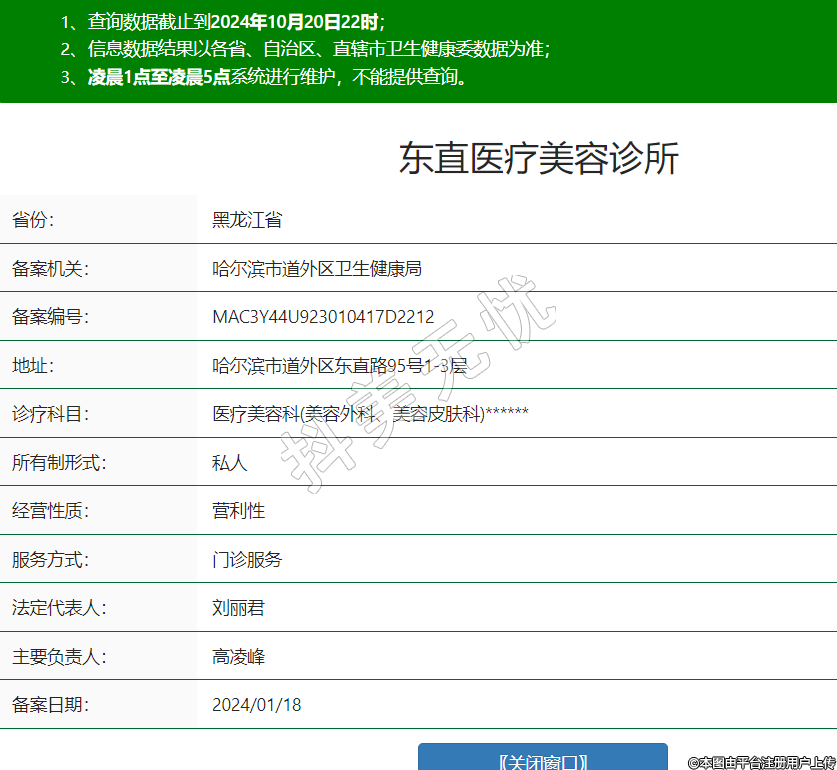Screen dimensions: 837x770
Task: Click the 关闭窗口 button
Action: coord(542,759)
